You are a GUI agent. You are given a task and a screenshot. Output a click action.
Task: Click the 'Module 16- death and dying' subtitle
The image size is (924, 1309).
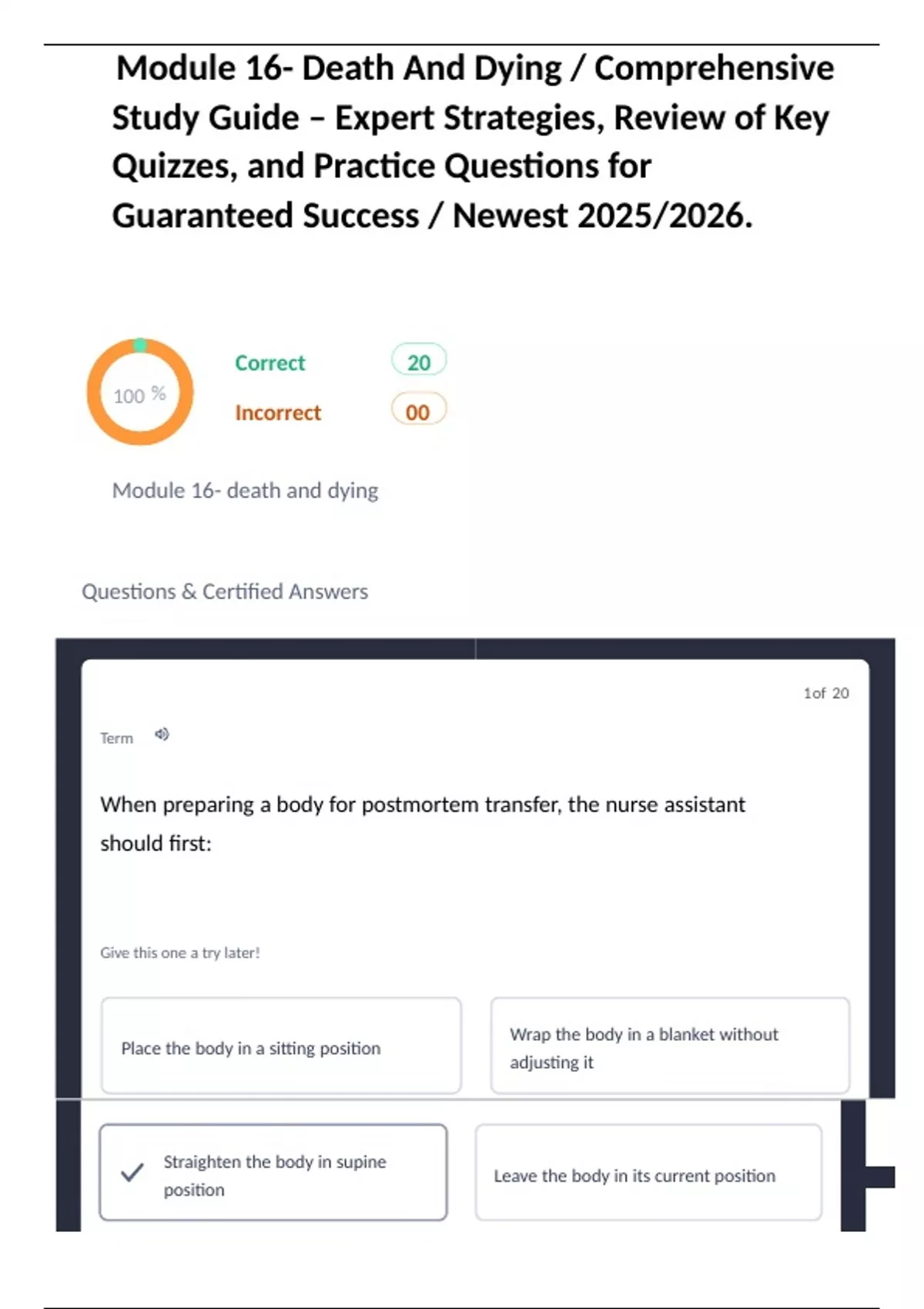point(245,490)
